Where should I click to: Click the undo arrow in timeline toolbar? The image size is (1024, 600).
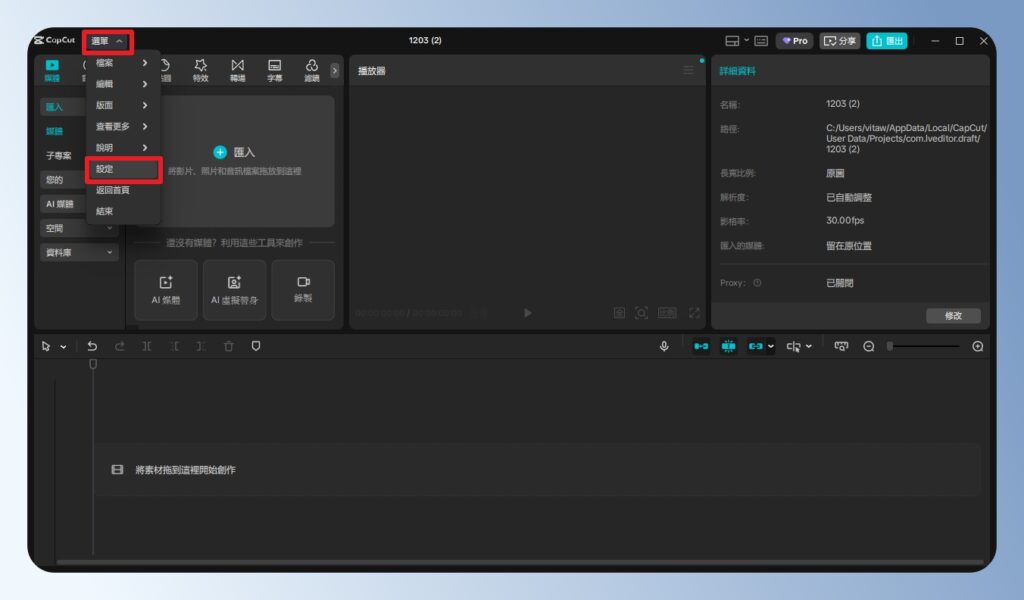pos(92,346)
